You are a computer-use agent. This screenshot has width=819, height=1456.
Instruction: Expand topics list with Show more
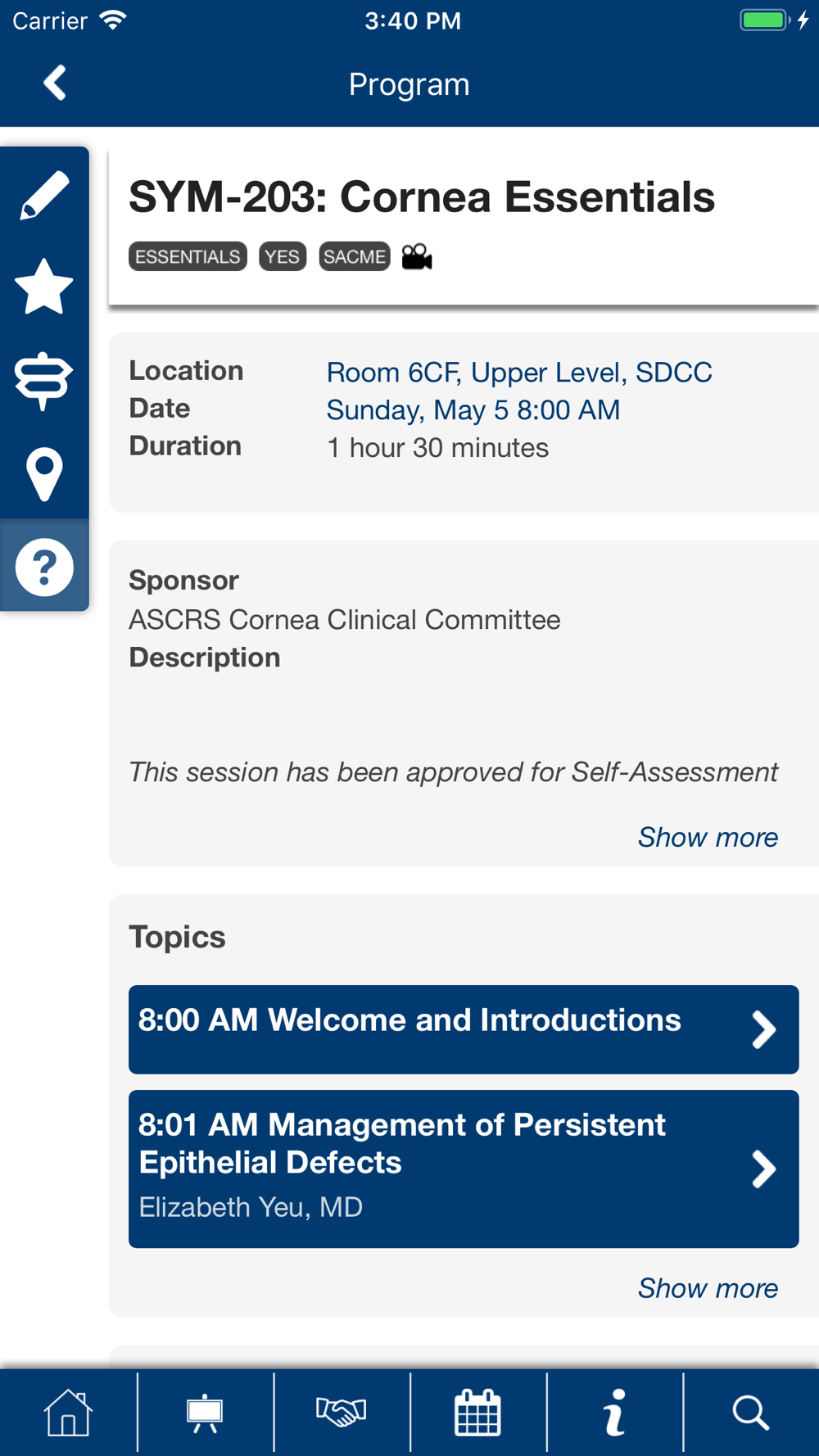708,1288
